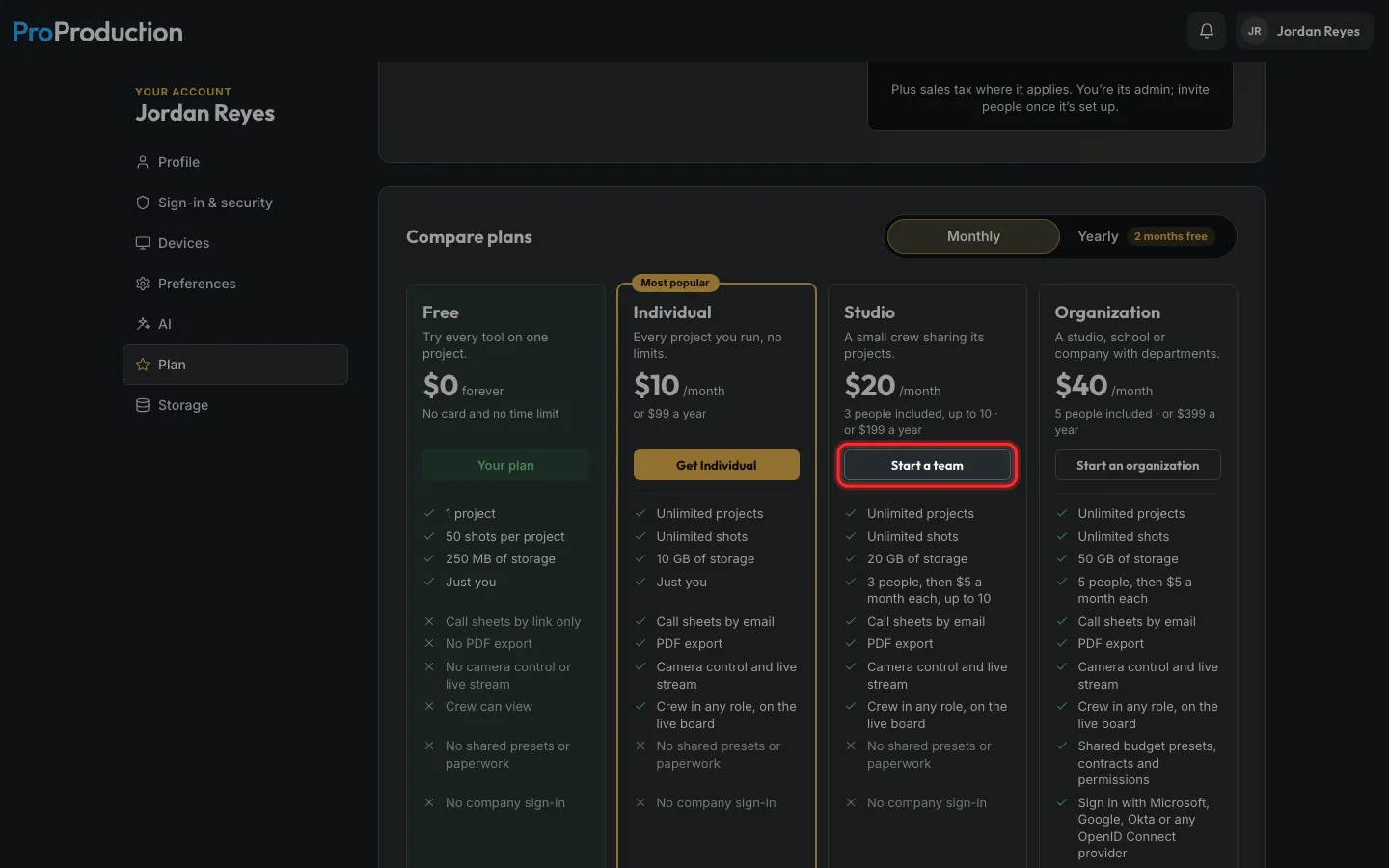
Task: Open Jordan Reyes account menu
Action: click(x=1304, y=31)
